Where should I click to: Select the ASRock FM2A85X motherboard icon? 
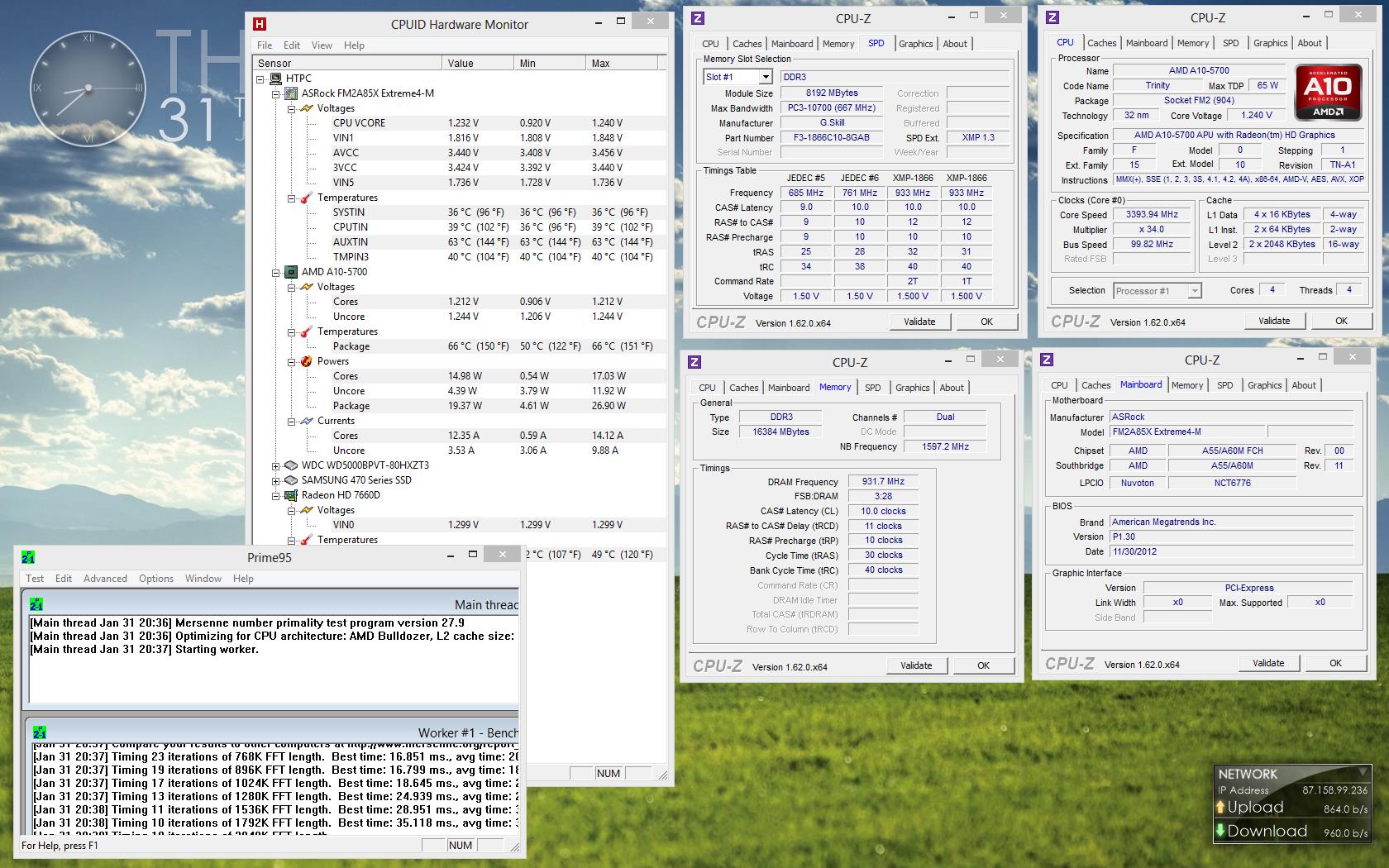click(291, 93)
